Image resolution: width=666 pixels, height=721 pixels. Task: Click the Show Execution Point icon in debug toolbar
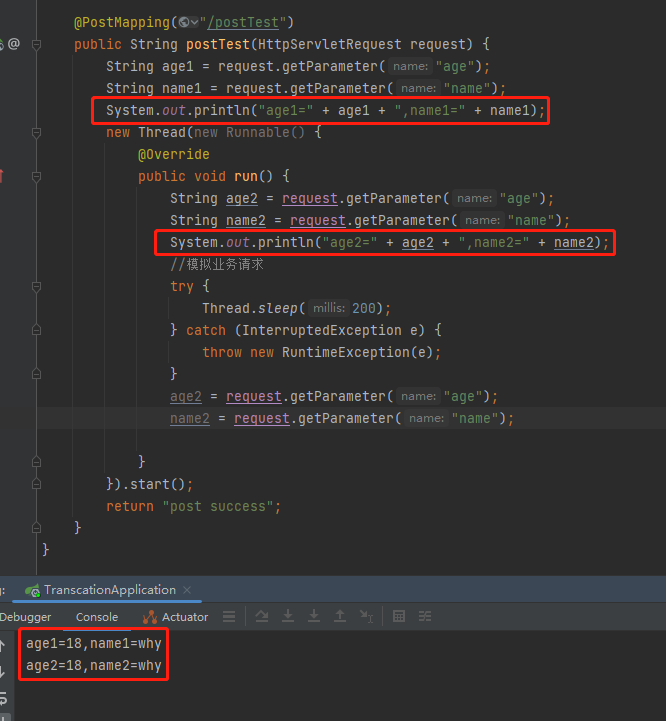tap(228, 617)
